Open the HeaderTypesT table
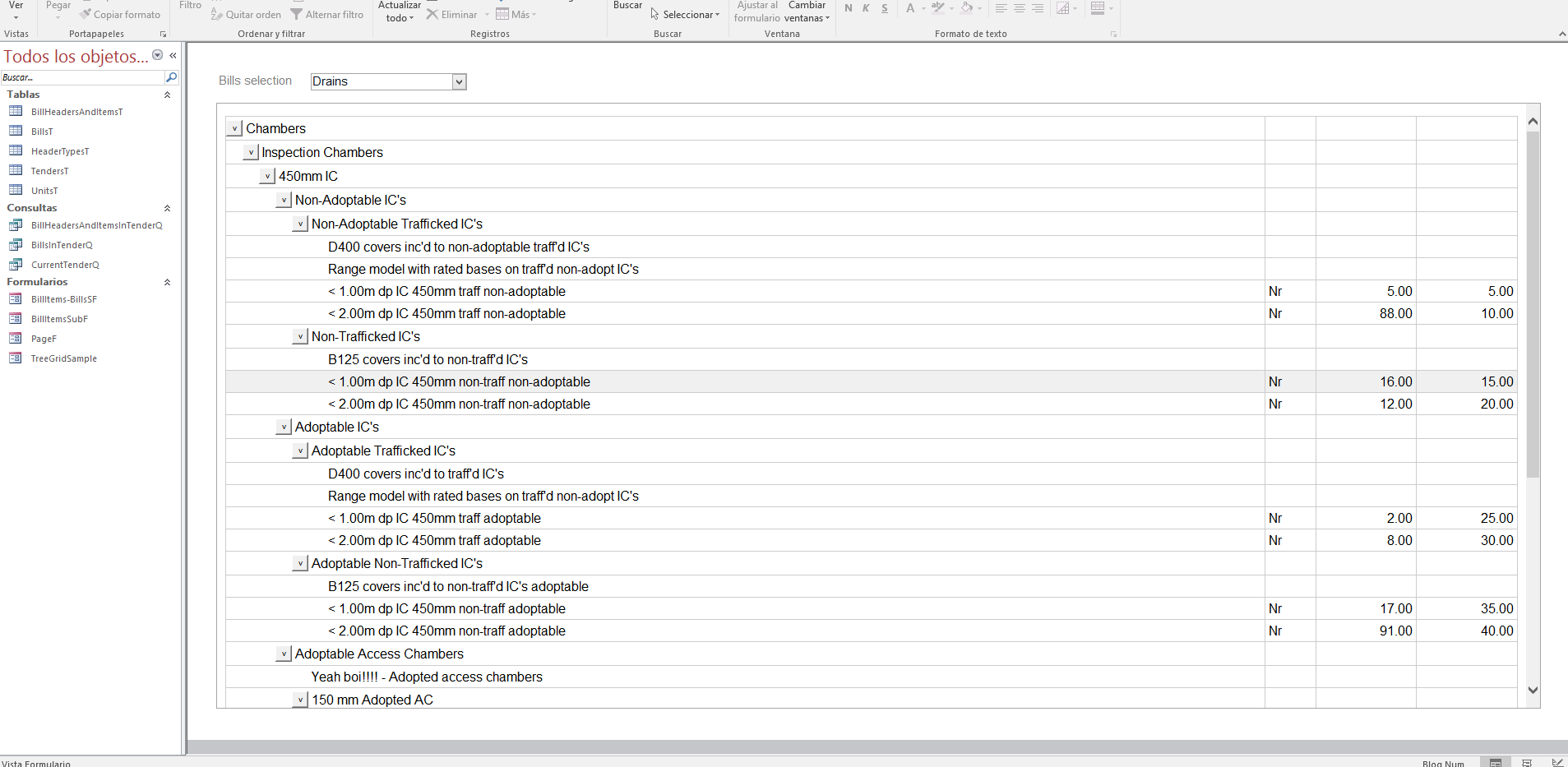Viewport: 1568px width, 767px height. click(60, 151)
